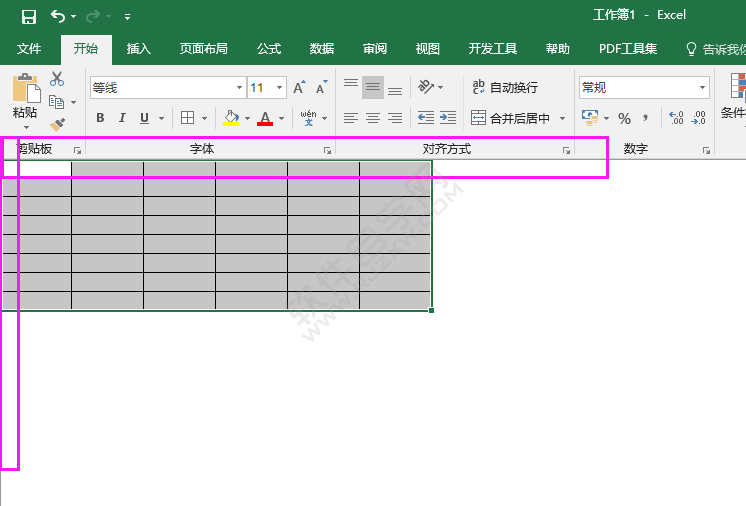Center text horizontally
Screen dimensions: 746x506
click(x=373, y=118)
